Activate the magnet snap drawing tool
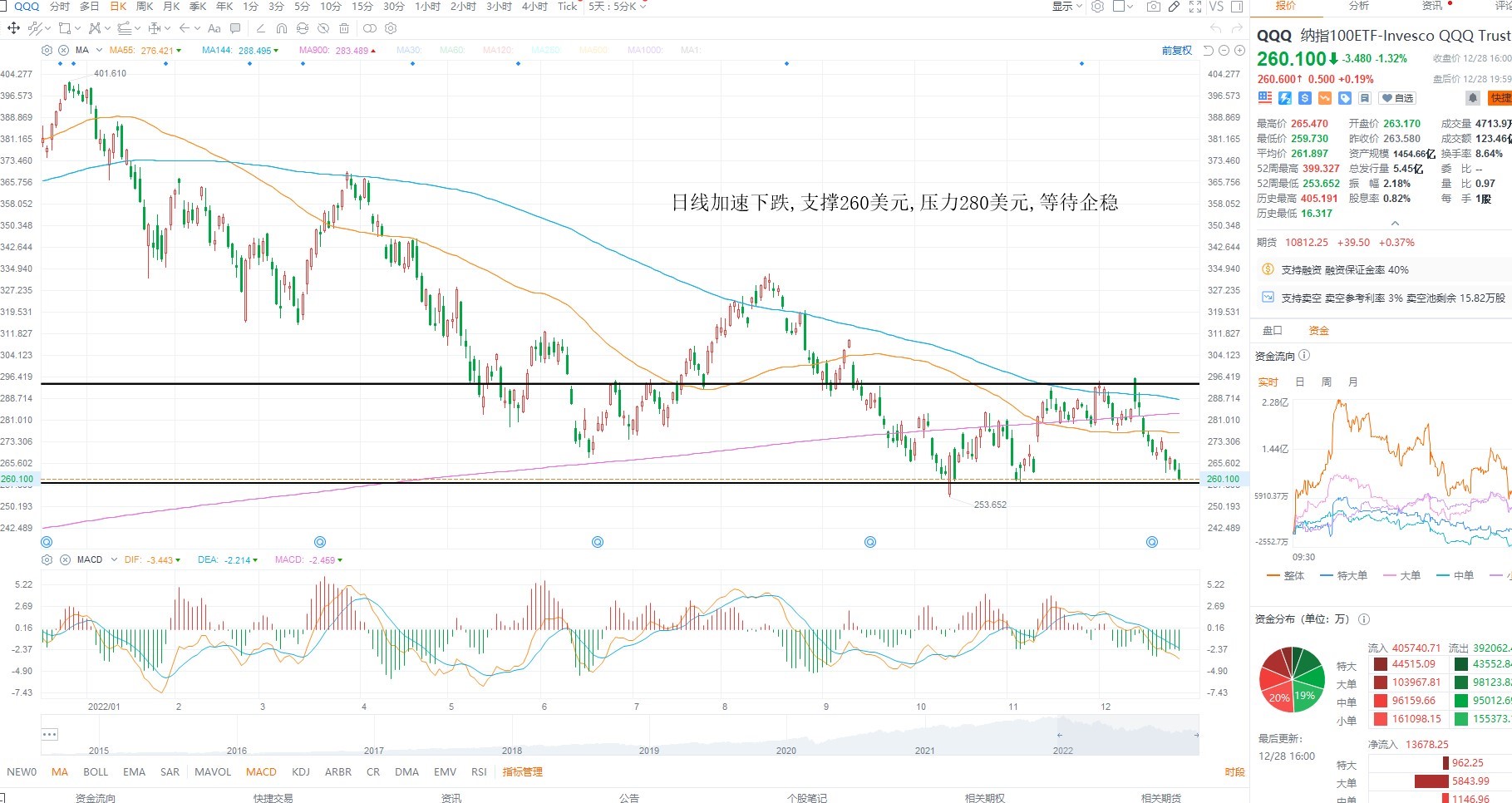This screenshot has height=803, width=1512. [x=282, y=28]
